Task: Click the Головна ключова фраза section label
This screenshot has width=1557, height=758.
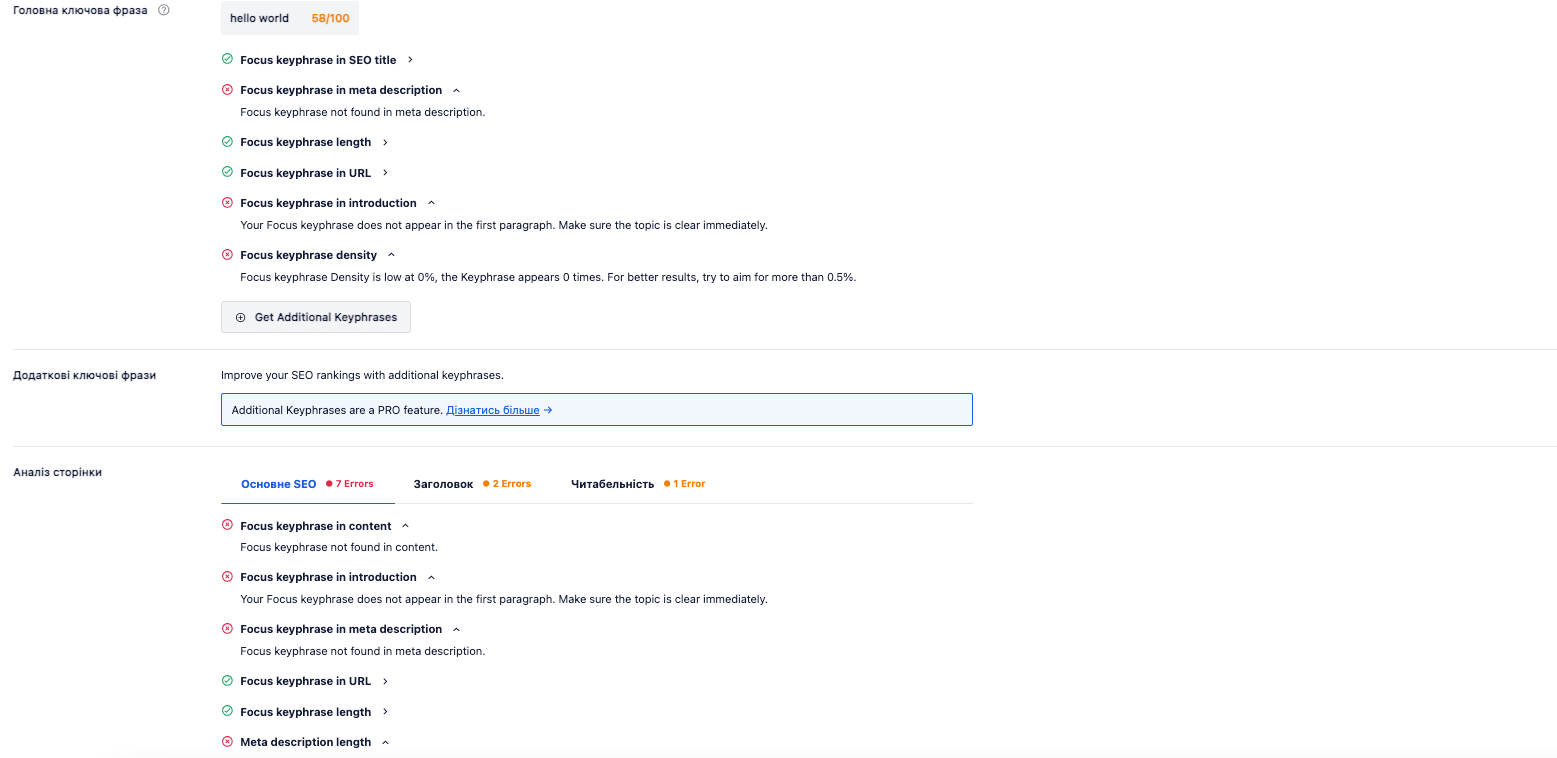Action: [80, 10]
